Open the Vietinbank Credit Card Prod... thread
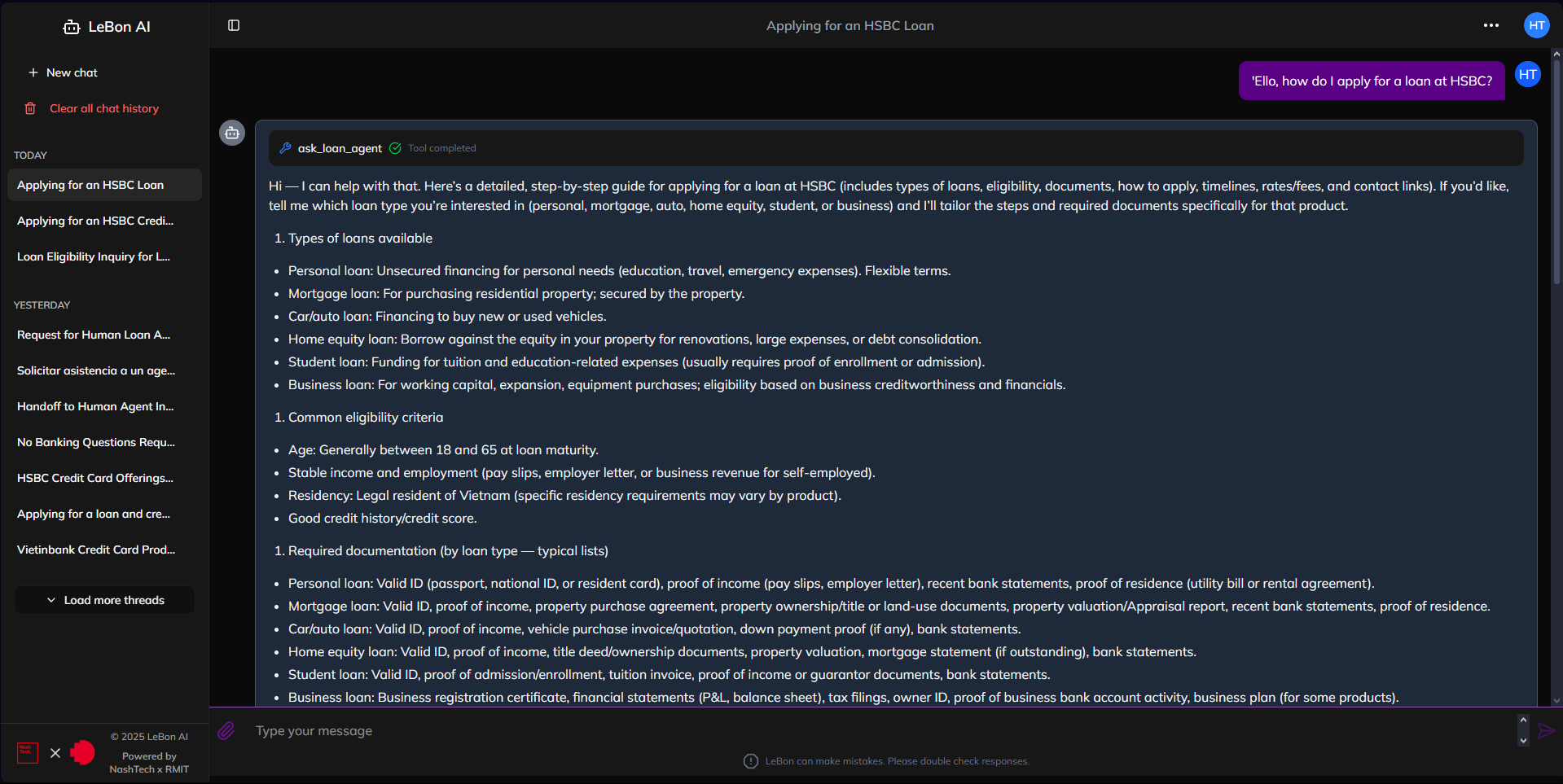 (96, 550)
